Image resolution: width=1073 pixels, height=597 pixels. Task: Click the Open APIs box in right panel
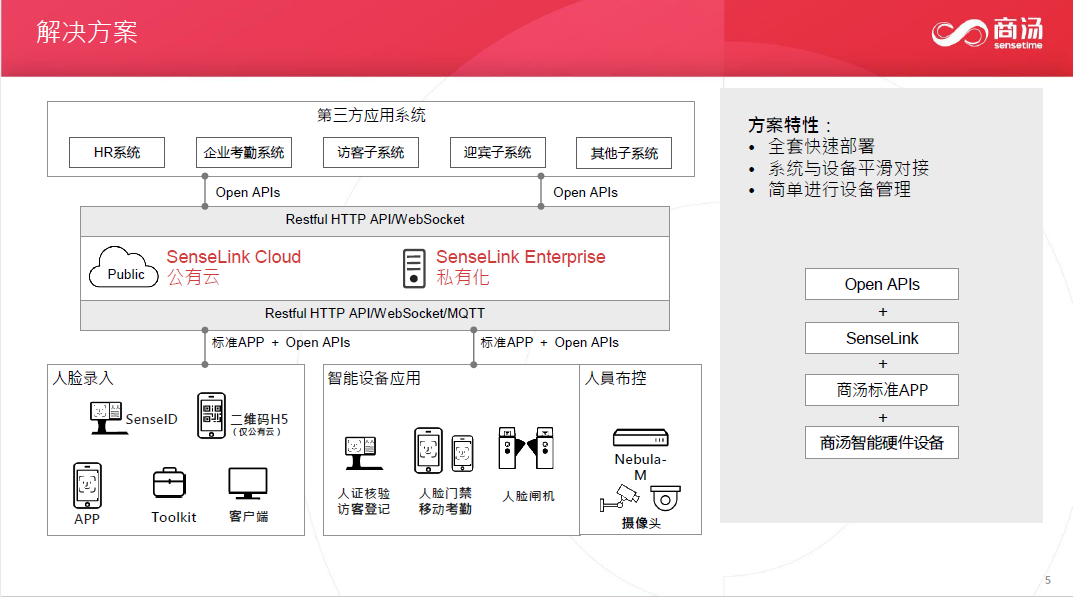[x=882, y=284]
